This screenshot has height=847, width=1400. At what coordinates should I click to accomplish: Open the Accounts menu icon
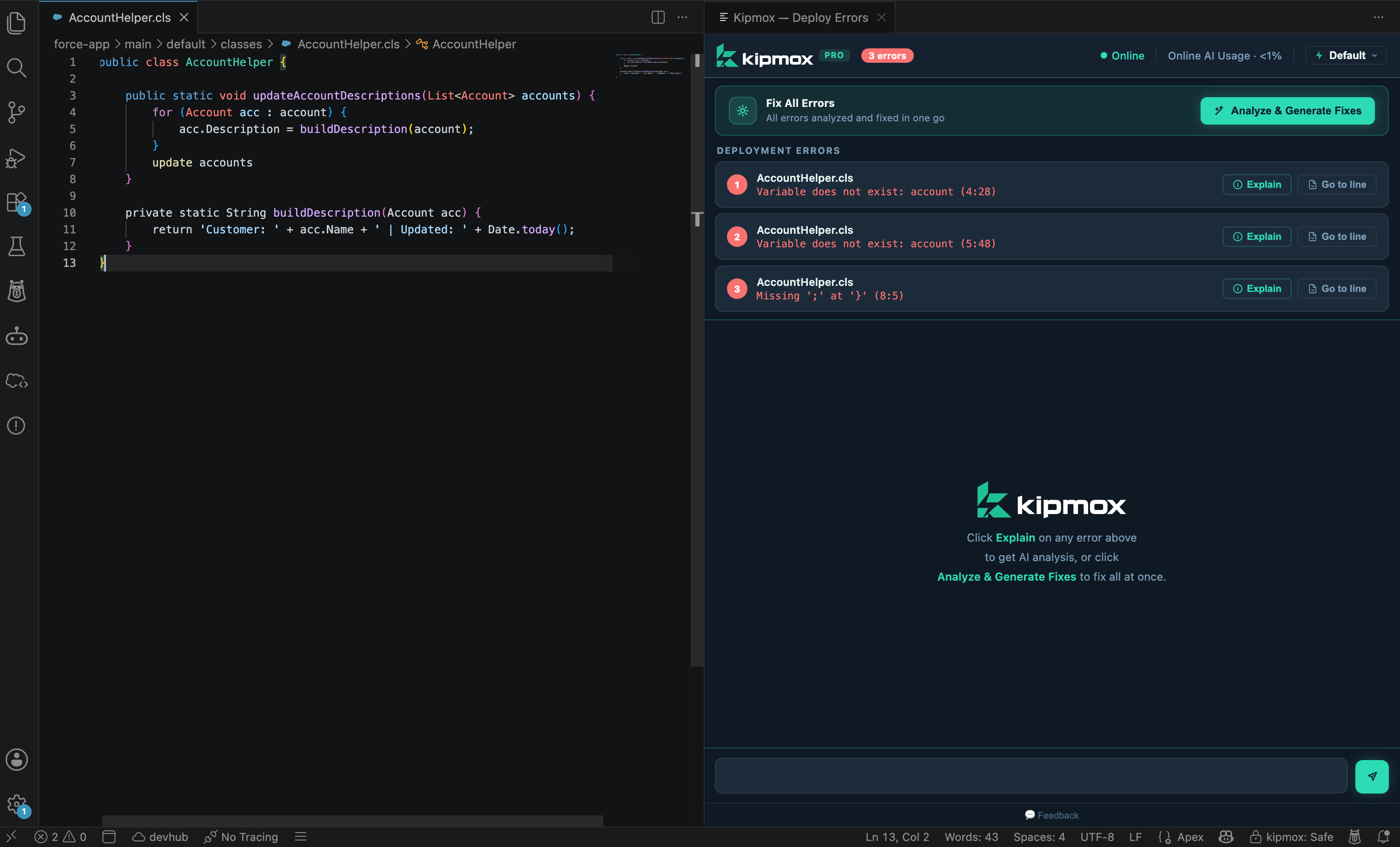tap(16, 760)
